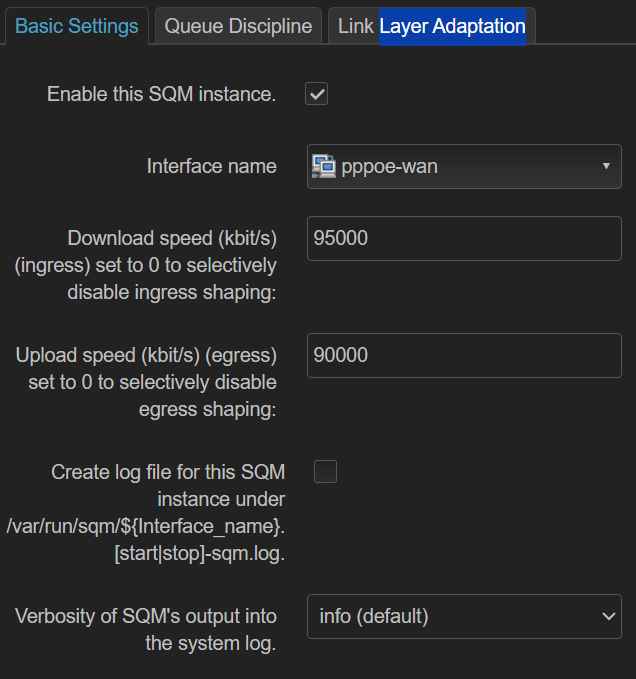This screenshot has width=636, height=679.
Task: Click the 'Enable this SQM instance.' label
Action: 161,94
